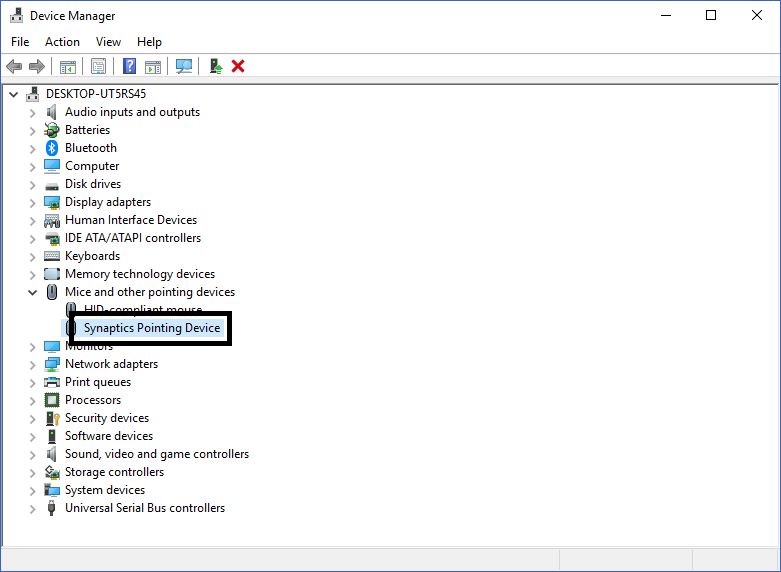Click the Keyboards category icon

pyautogui.click(x=52, y=256)
